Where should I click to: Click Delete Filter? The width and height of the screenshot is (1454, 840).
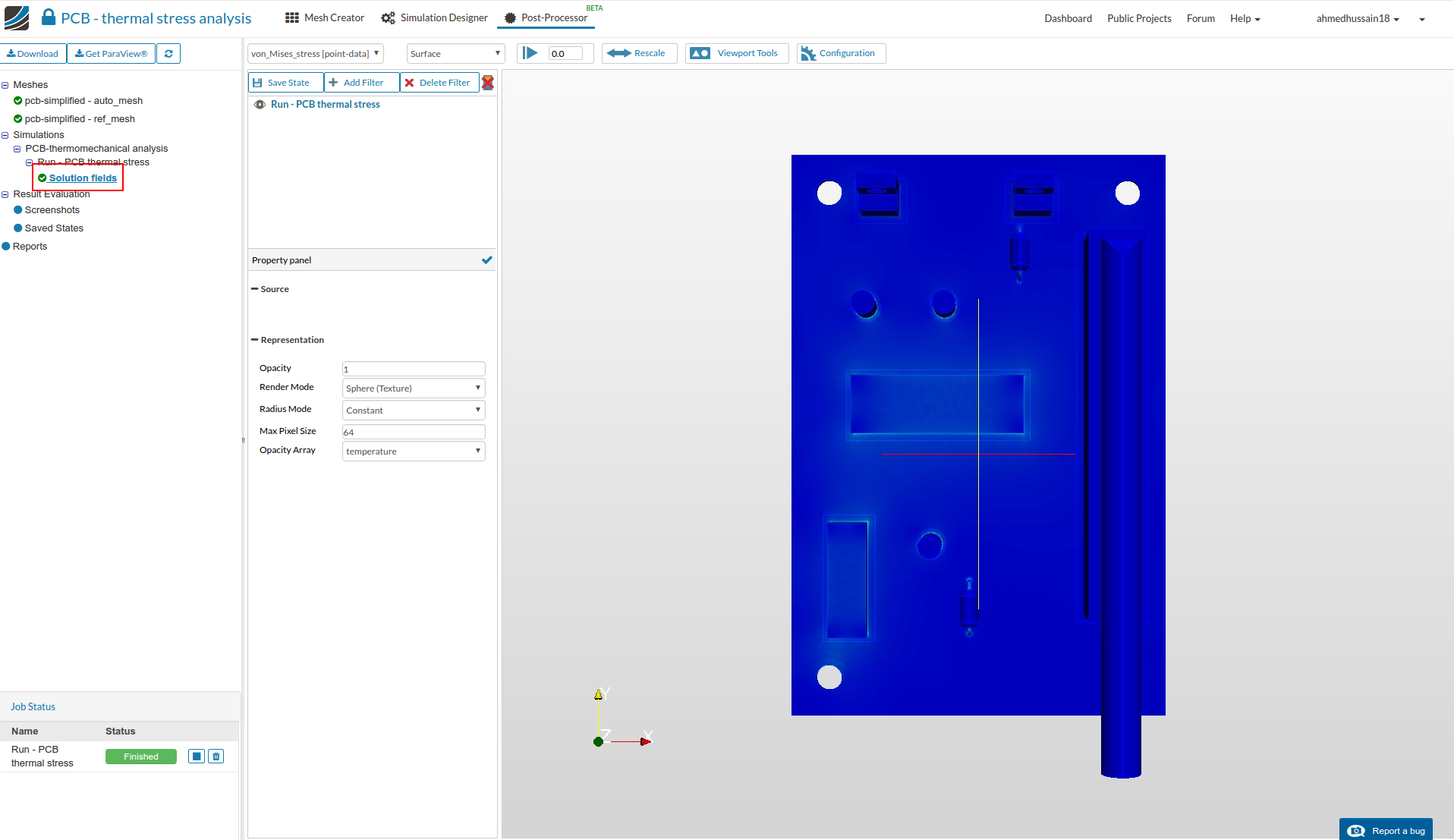(439, 83)
